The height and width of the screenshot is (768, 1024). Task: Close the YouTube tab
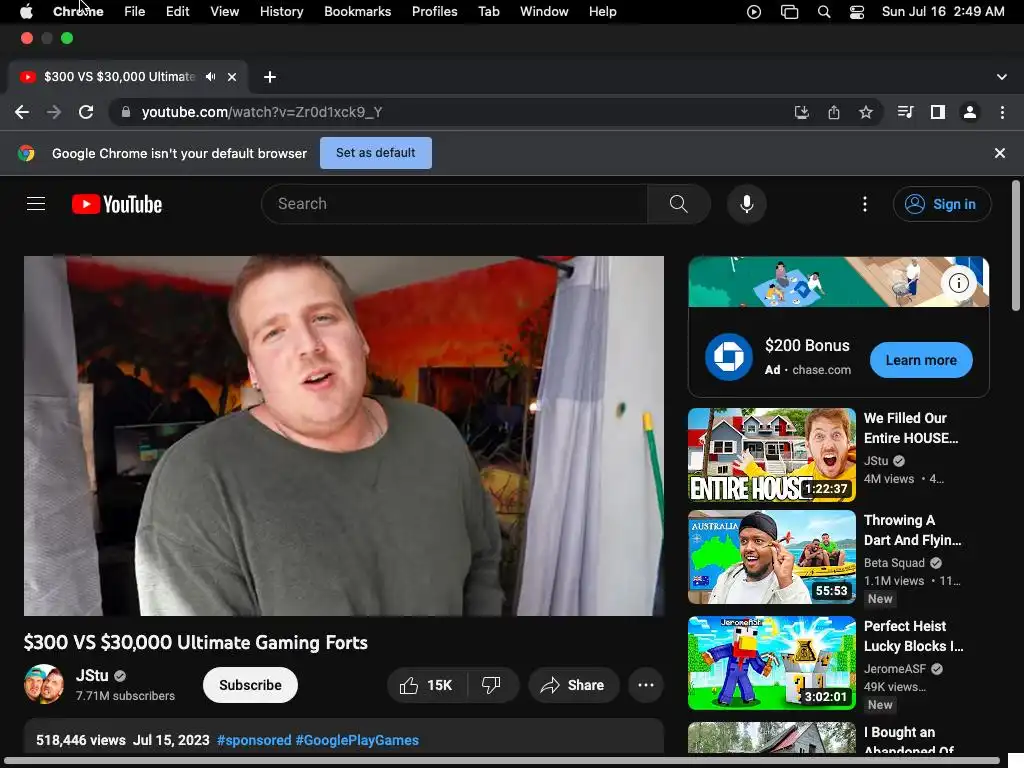tap(232, 77)
